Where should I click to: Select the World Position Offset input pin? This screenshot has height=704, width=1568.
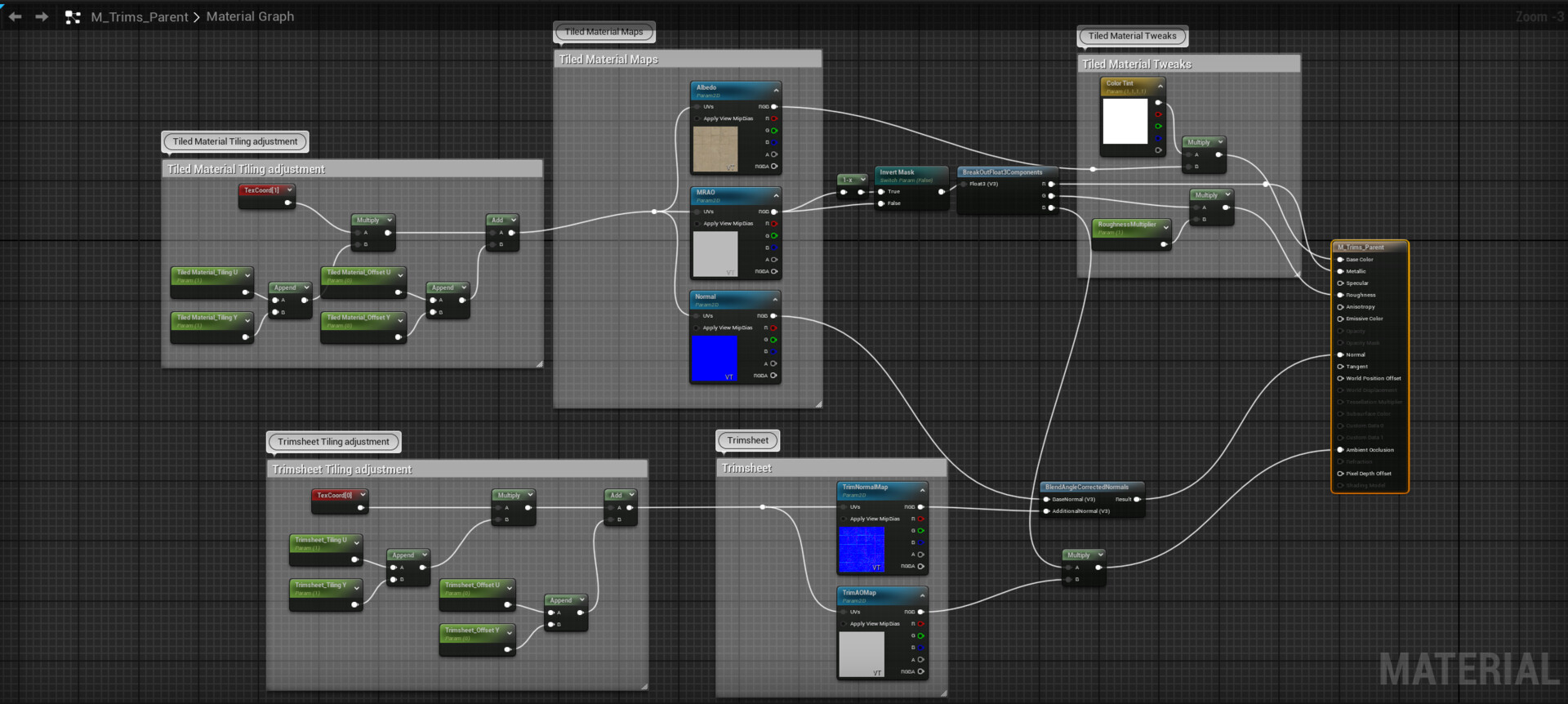[1340, 378]
